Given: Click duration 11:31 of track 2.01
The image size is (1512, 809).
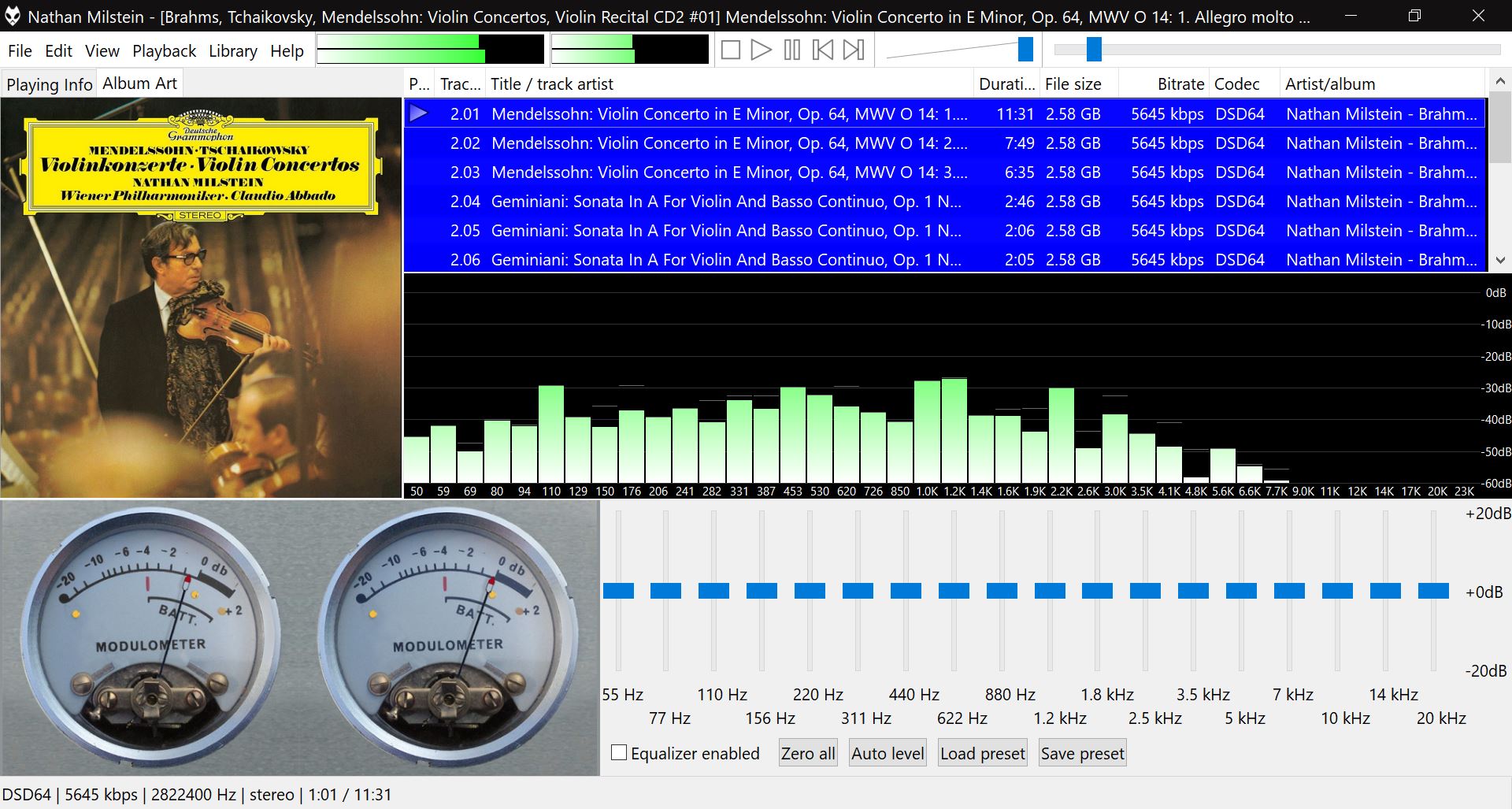Looking at the screenshot, I should point(1015,113).
